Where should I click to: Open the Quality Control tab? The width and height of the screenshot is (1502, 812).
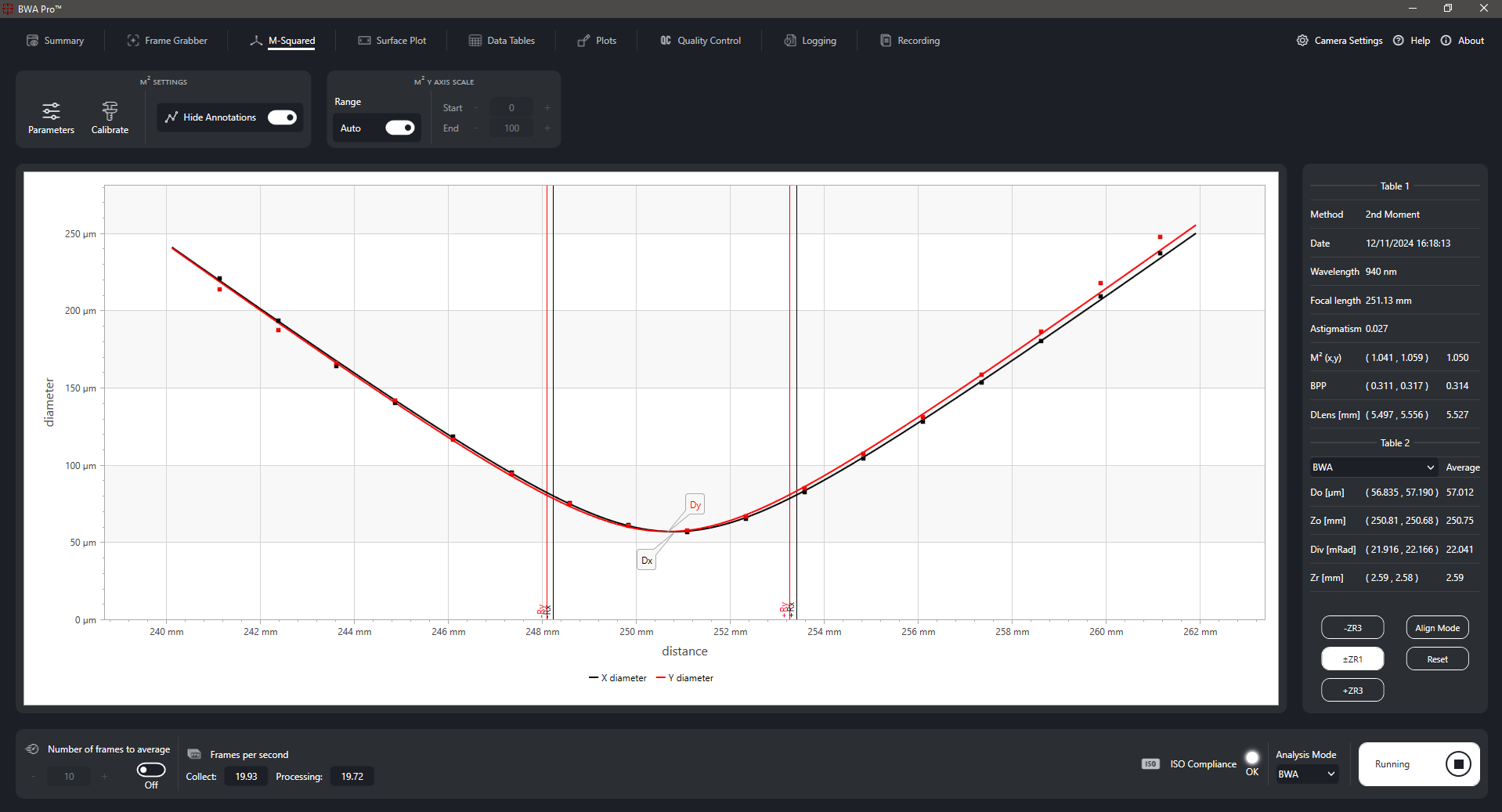coord(700,41)
